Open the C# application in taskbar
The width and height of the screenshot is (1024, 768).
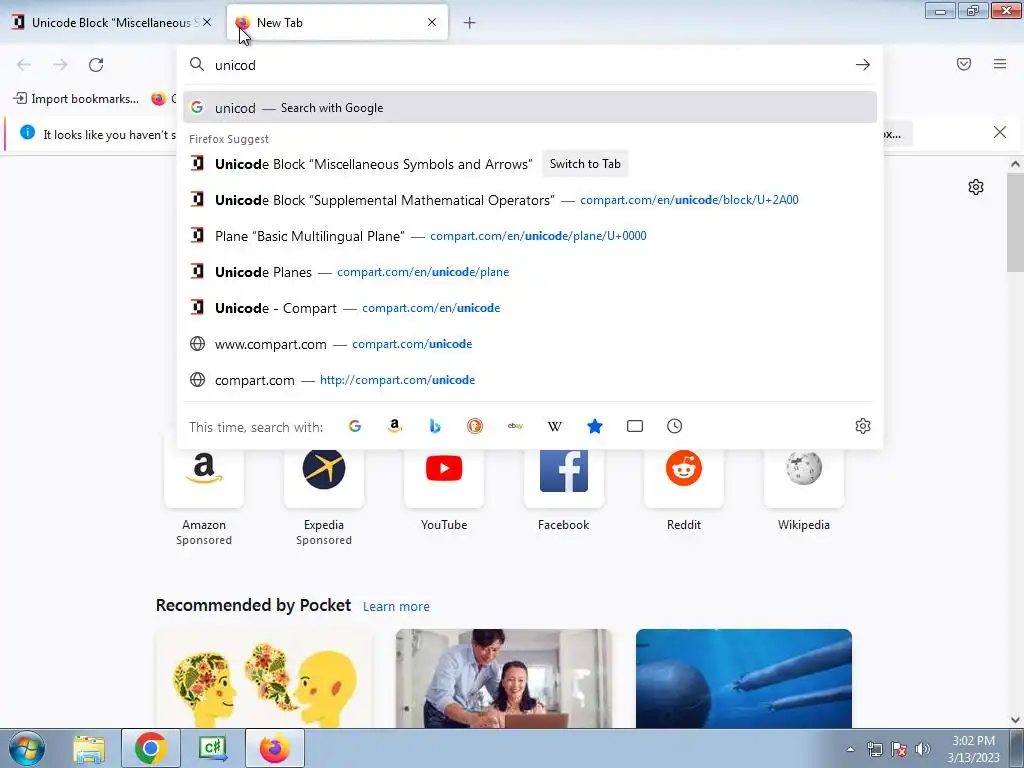click(x=213, y=748)
